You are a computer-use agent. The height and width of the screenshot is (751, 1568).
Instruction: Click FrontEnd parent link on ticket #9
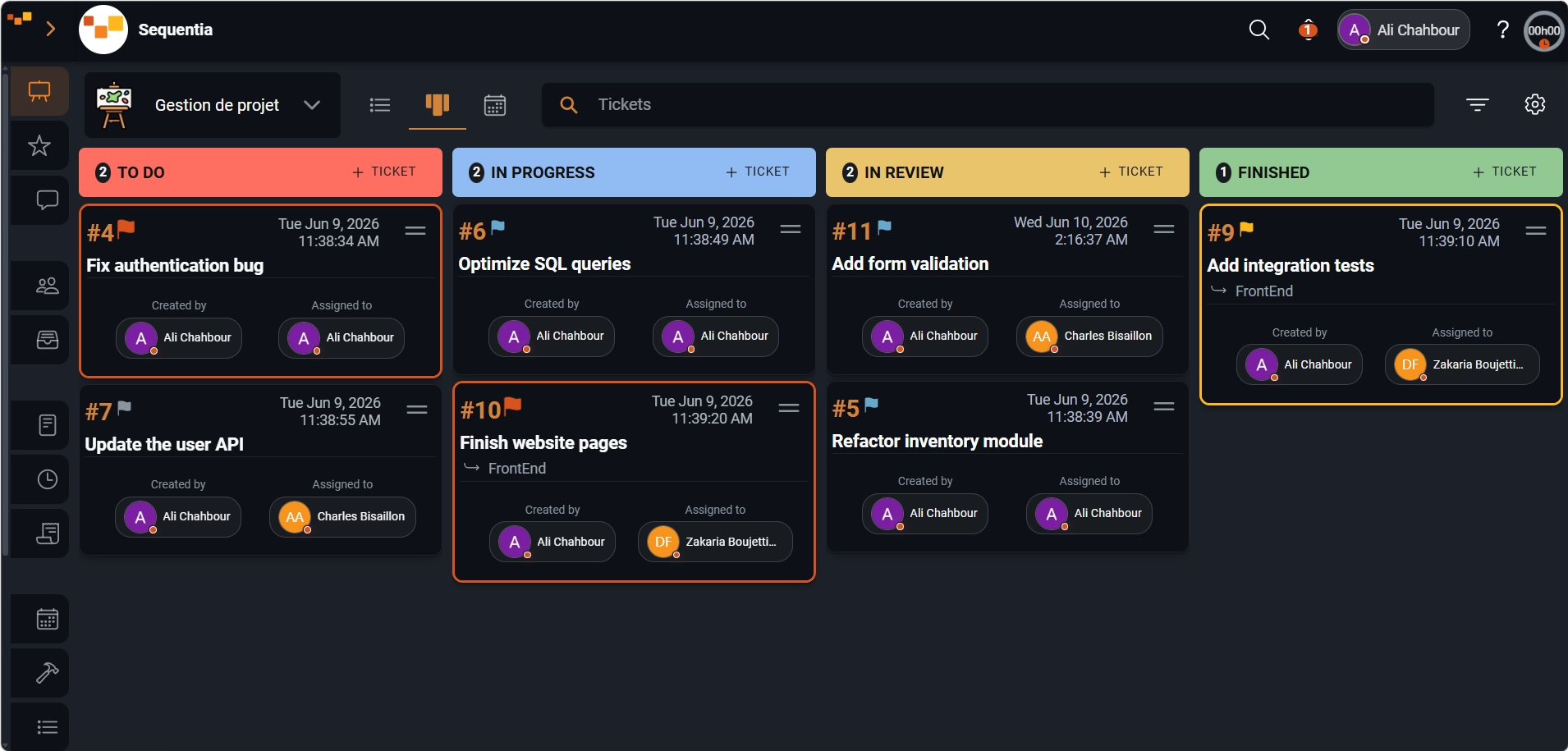point(1264,291)
